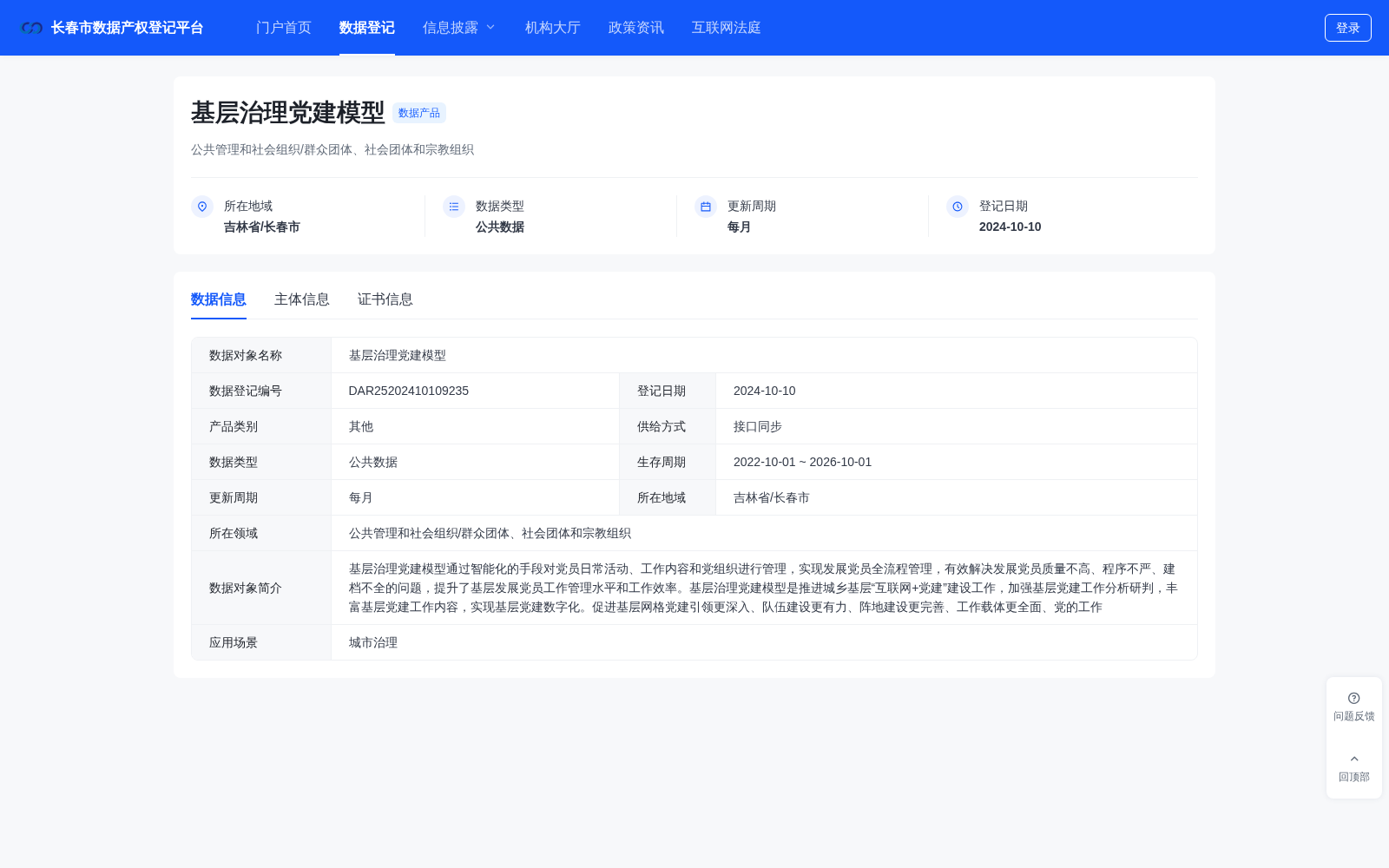Click the bold 吉林省/长春市 in summary
The width and height of the screenshot is (1389, 868).
point(262,227)
